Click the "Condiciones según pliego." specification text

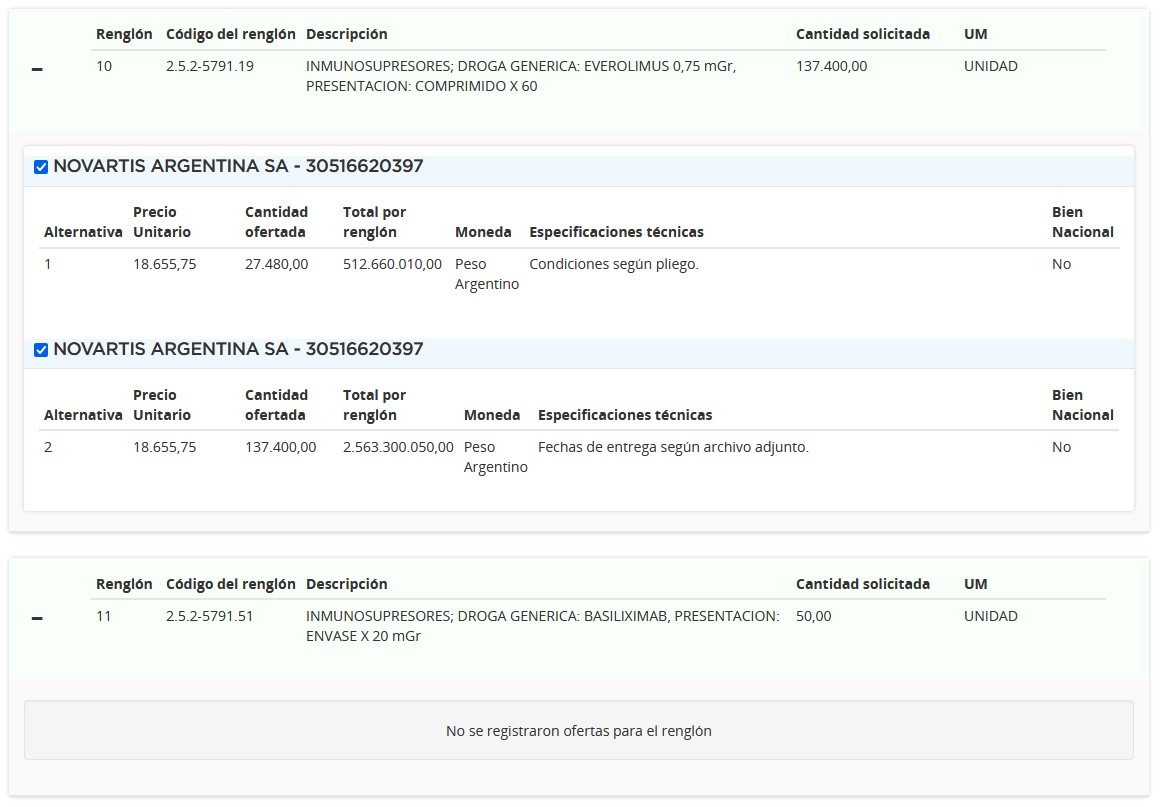[613, 264]
